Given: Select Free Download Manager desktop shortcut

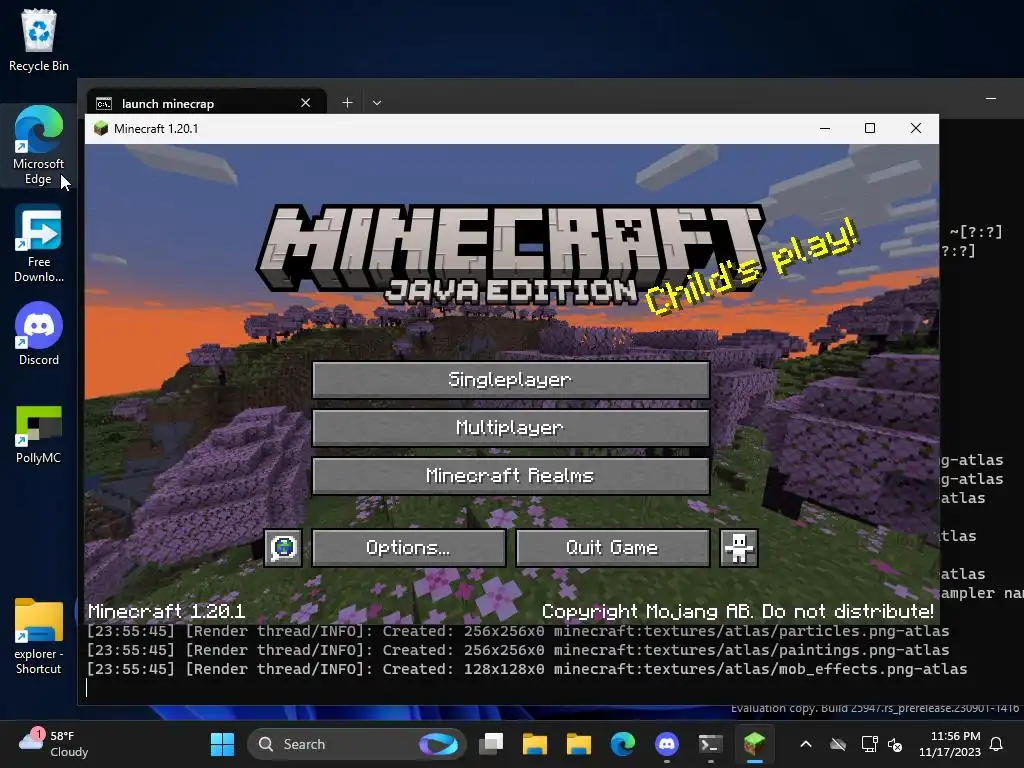Looking at the screenshot, I should [39, 244].
